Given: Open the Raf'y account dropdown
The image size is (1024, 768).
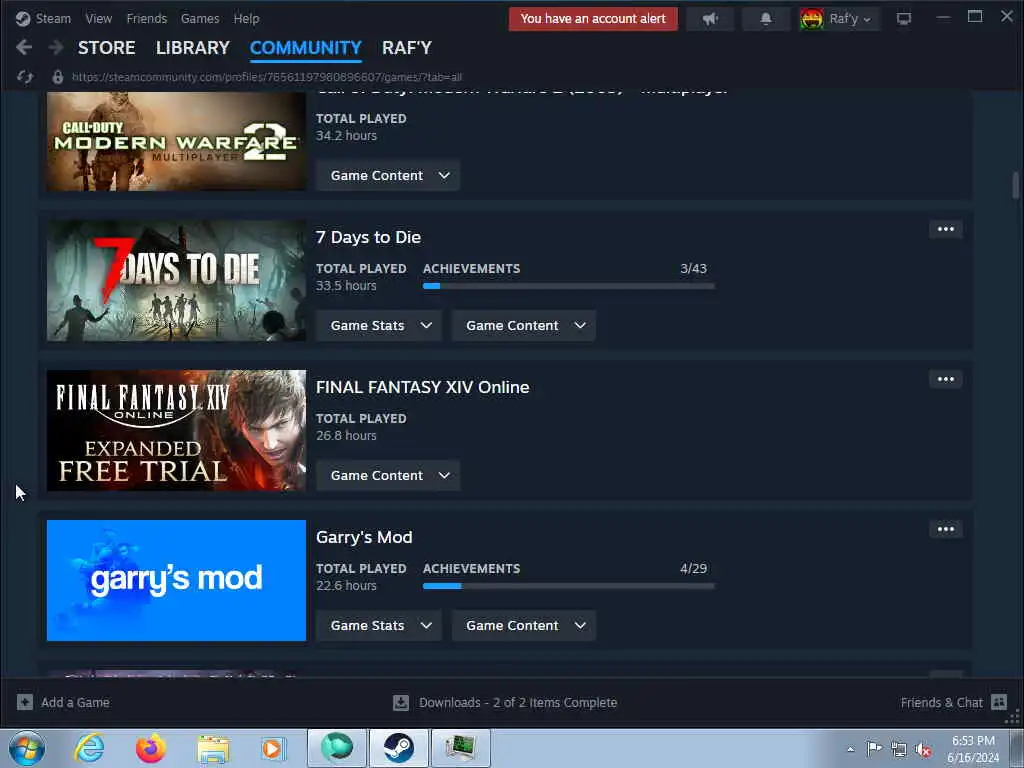Looking at the screenshot, I should point(850,19).
